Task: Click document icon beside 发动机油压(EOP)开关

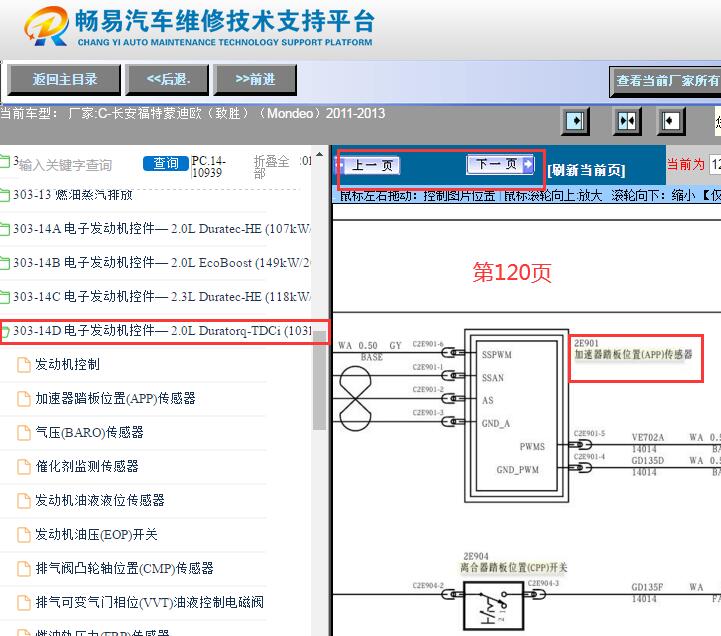Action: (24, 535)
